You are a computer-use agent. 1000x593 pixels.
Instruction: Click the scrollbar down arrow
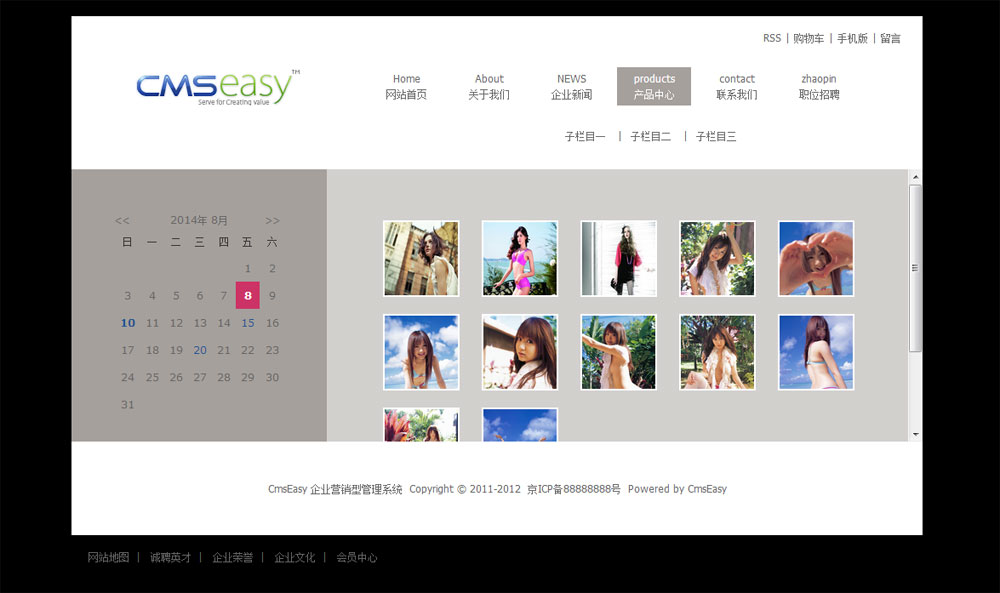915,434
